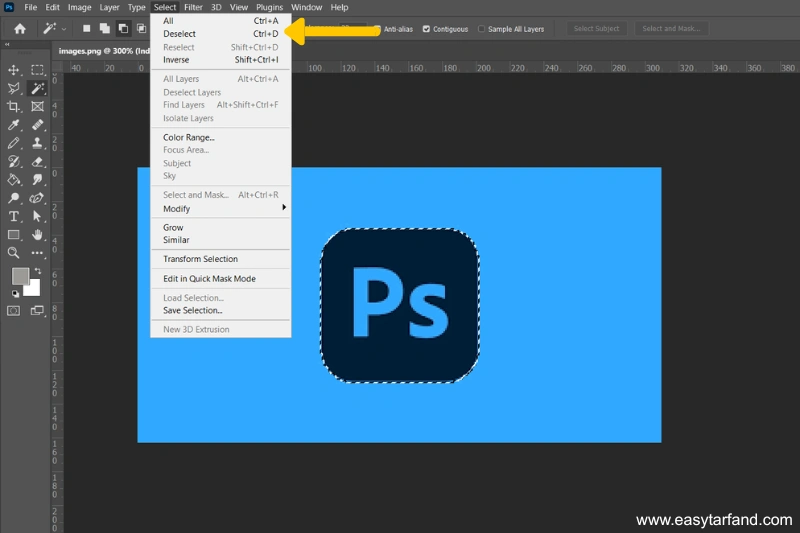The image size is (800, 533).
Task: Select the Eraser tool
Action: (x=37, y=162)
